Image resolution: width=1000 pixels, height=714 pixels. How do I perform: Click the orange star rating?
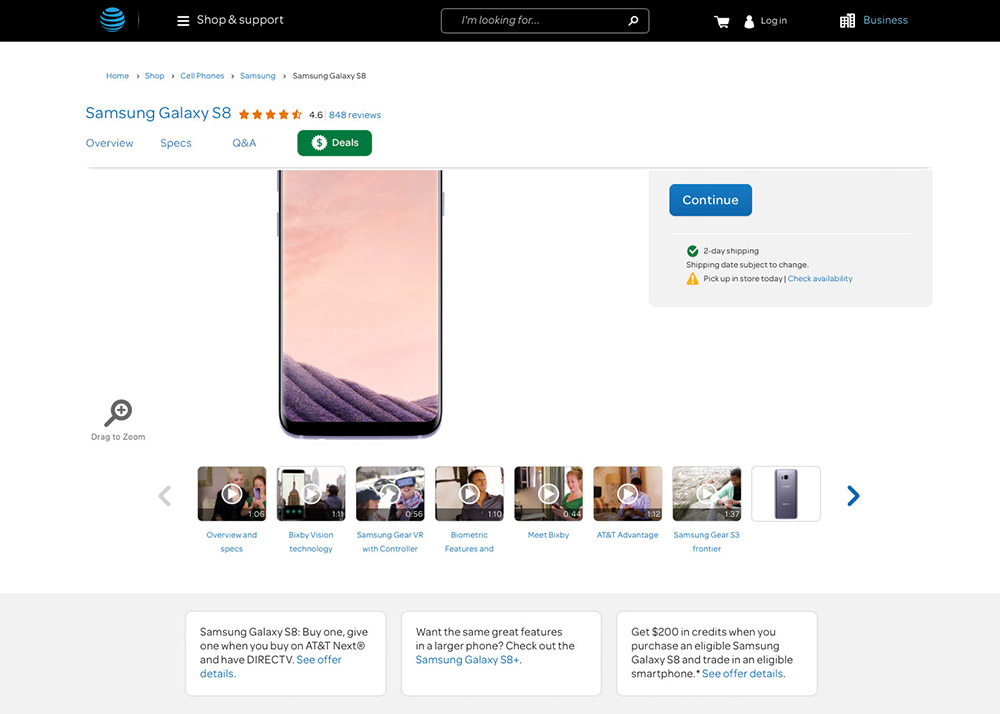click(270, 115)
